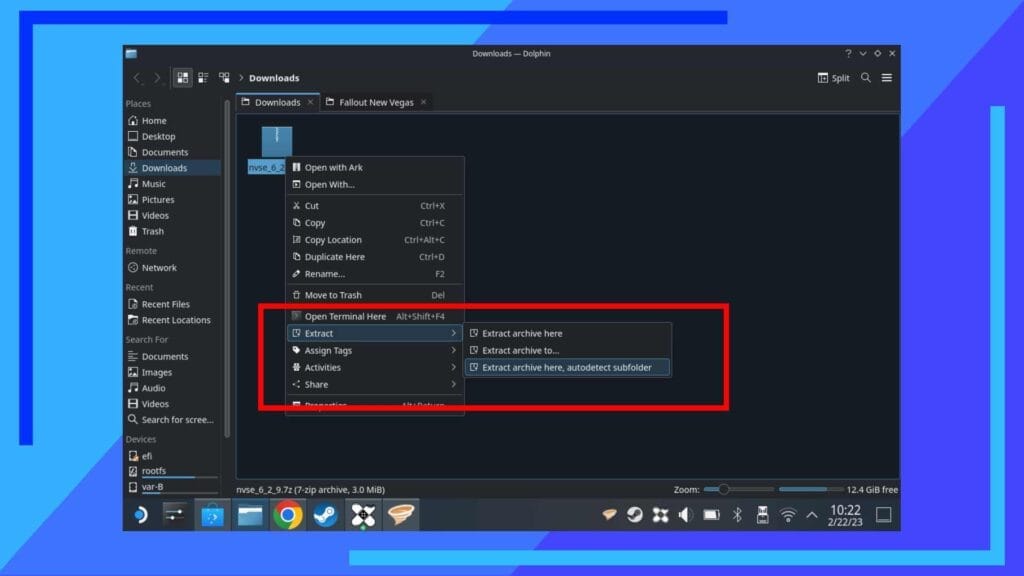Go forward in Dolphin history
Viewport: 1024px width, 576px height.
coord(157,78)
